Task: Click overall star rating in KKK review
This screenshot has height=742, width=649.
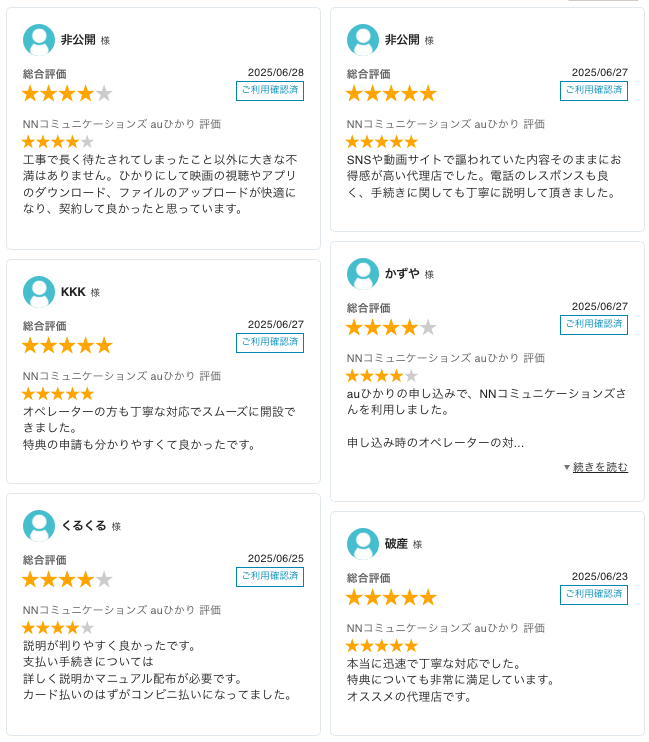Action: (x=67, y=345)
